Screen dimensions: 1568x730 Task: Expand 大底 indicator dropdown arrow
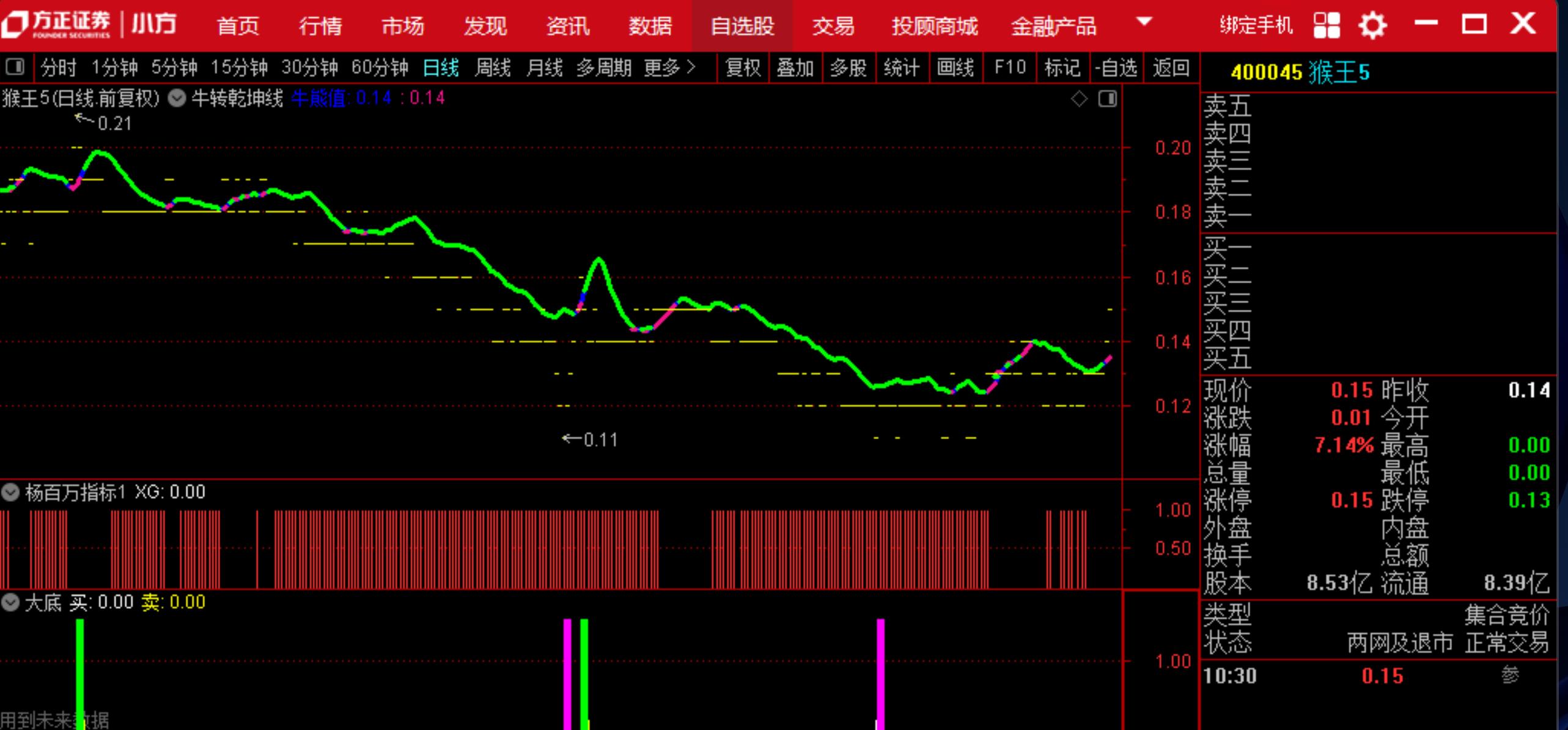click(x=10, y=602)
